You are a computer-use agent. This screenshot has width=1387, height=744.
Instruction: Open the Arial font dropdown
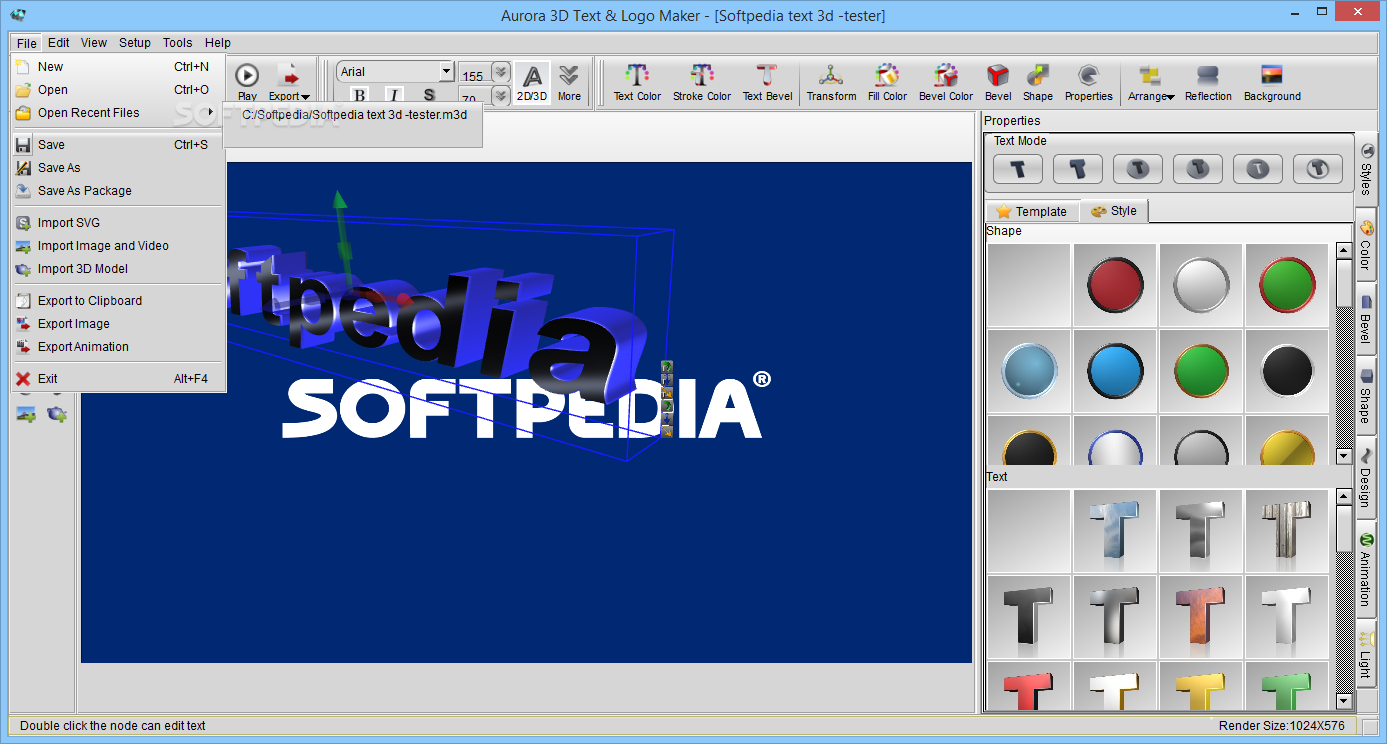click(447, 72)
